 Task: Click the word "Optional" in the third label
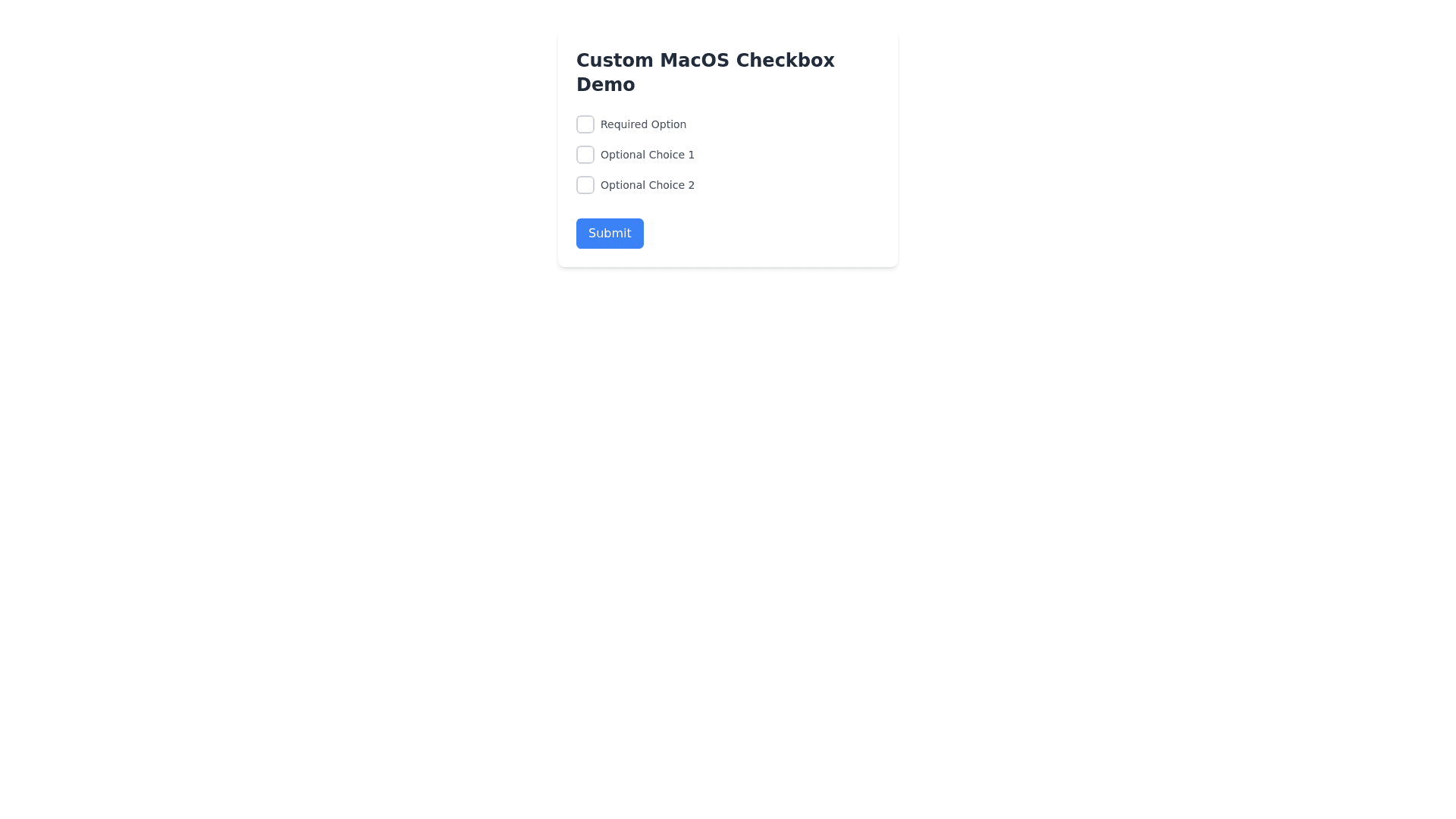tap(623, 185)
